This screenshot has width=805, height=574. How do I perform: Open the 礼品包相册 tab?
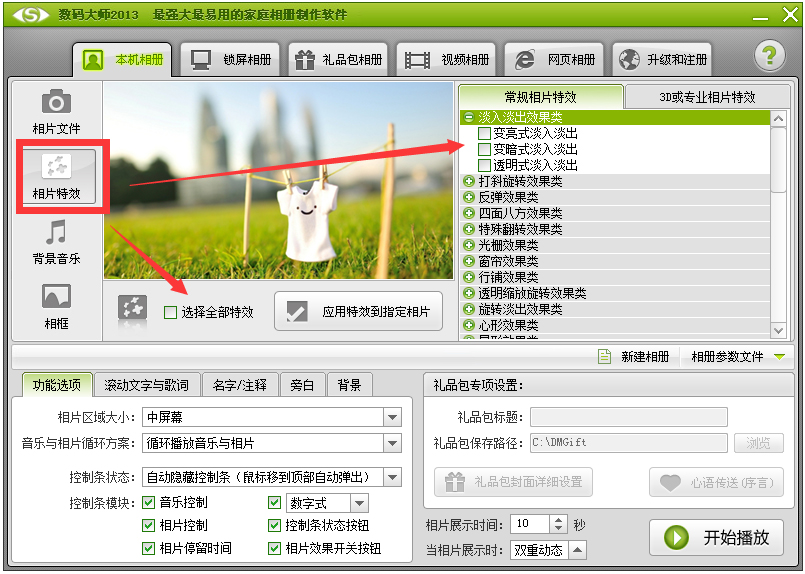[338, 60]
